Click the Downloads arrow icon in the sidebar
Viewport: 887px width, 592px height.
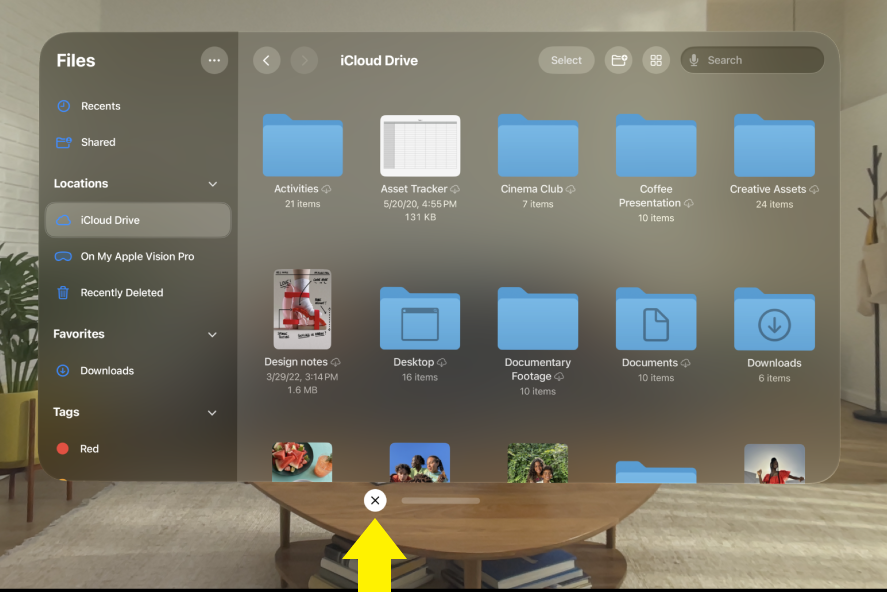tap(63, 370)
